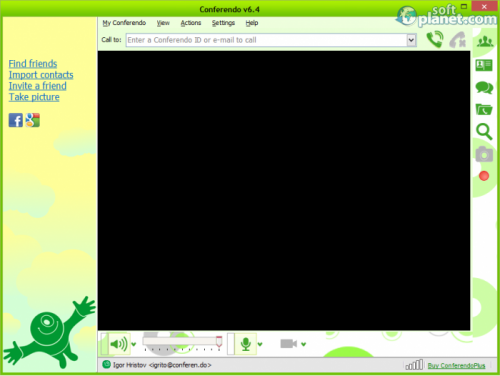Toggle the video camera button

289,344
